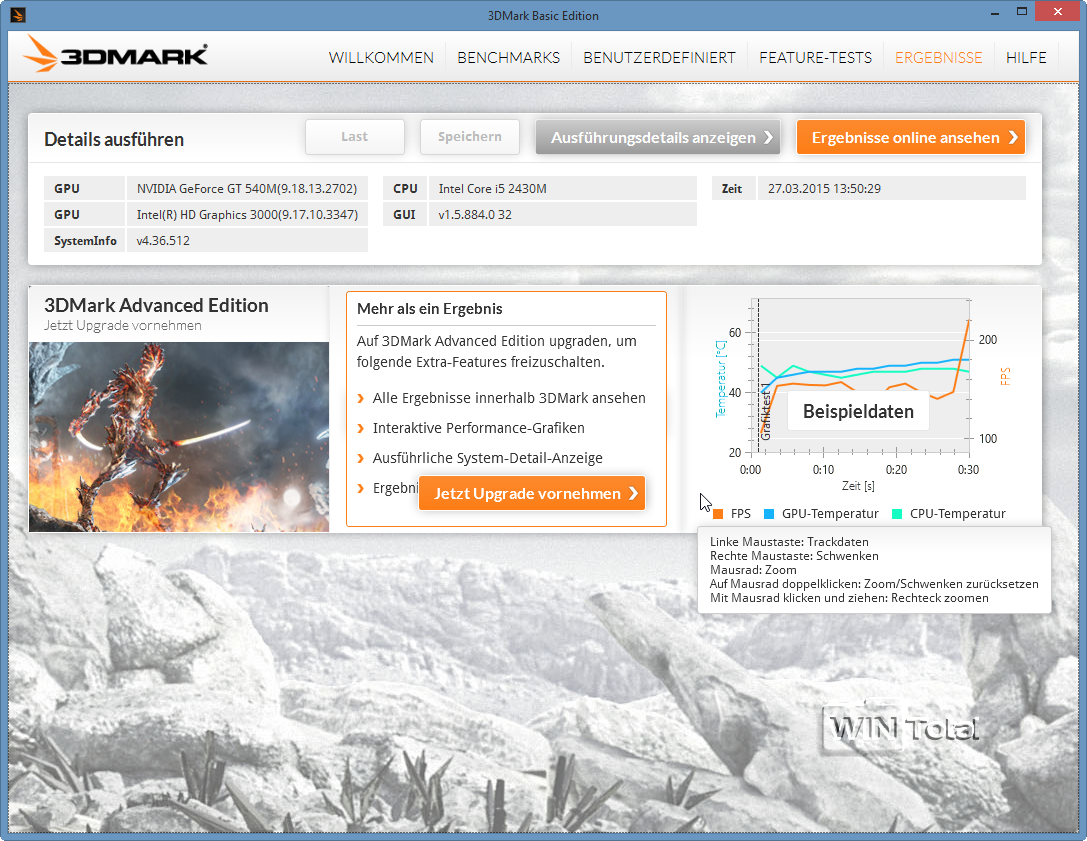Maximize the 3DMark window
This screenshot has width=1087, height=841.
click(x=1022, y=12)
